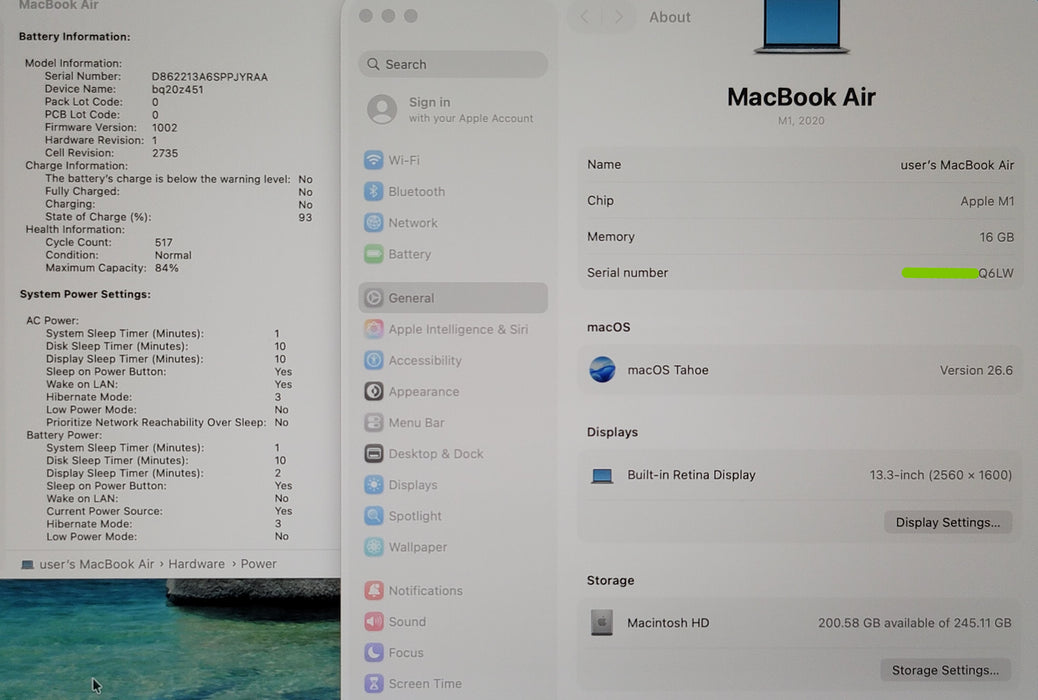Click Hardware in System Information path bar
Screen dimensions: 1038x700
tap(197, 564)
